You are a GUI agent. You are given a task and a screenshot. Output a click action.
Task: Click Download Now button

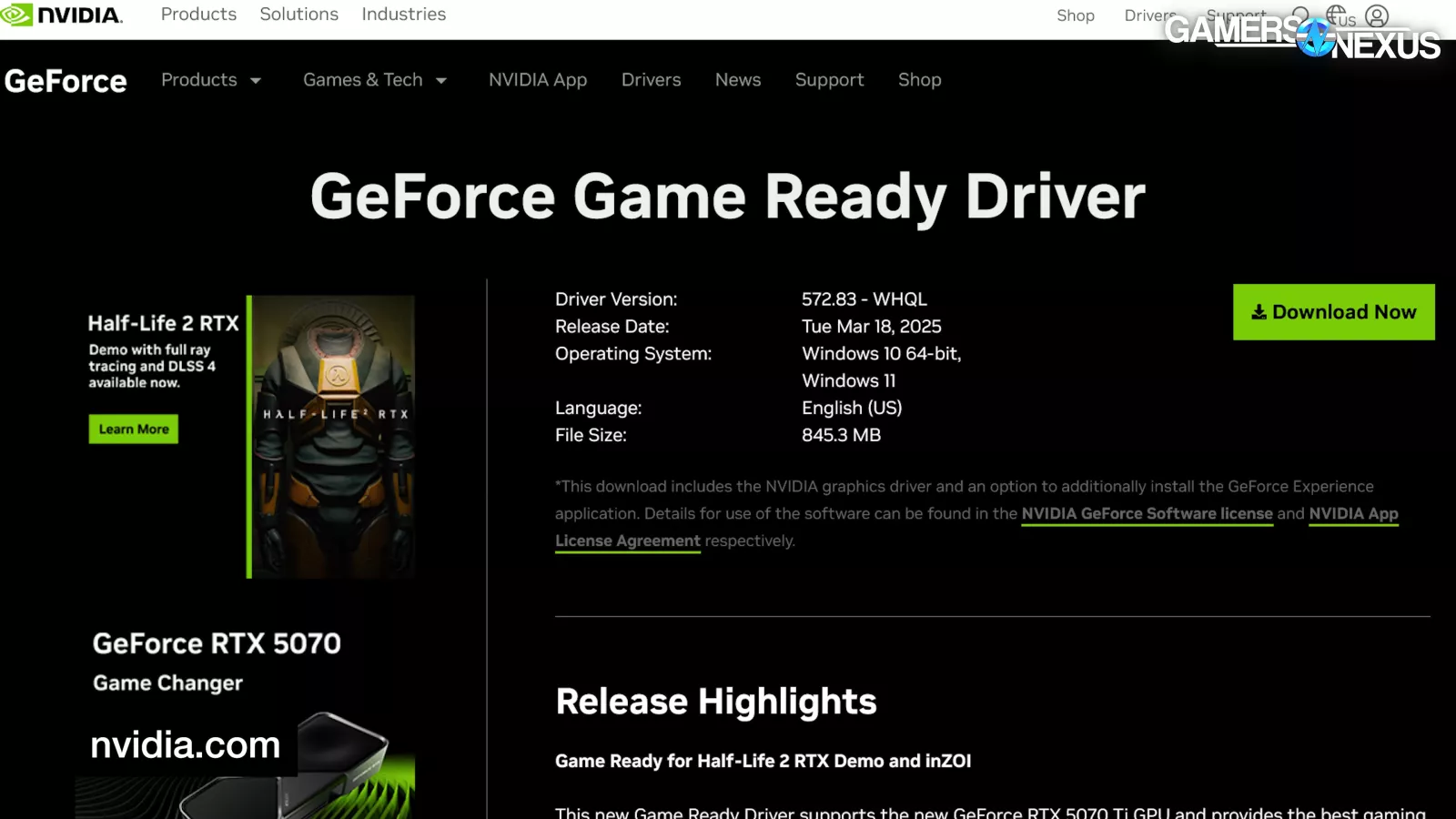coord(1333,312)
